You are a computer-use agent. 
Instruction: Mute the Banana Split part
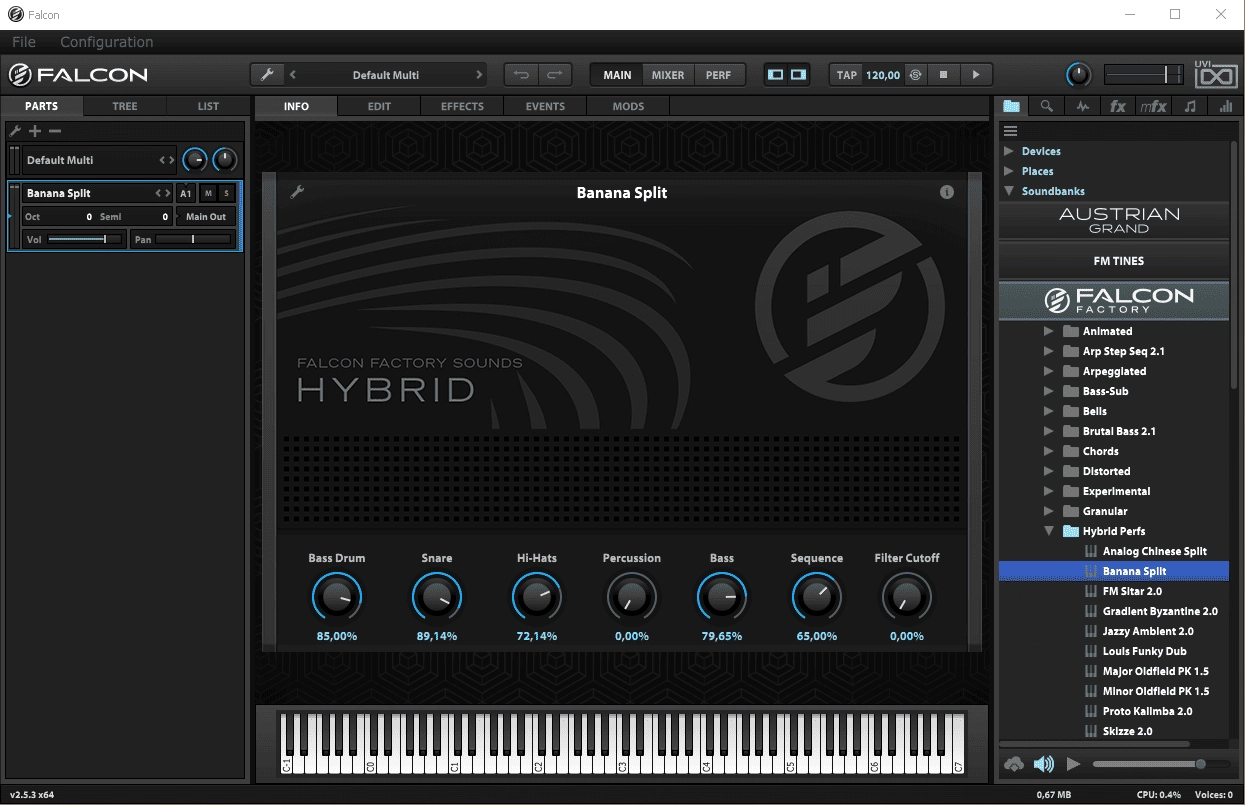[208, 193]
